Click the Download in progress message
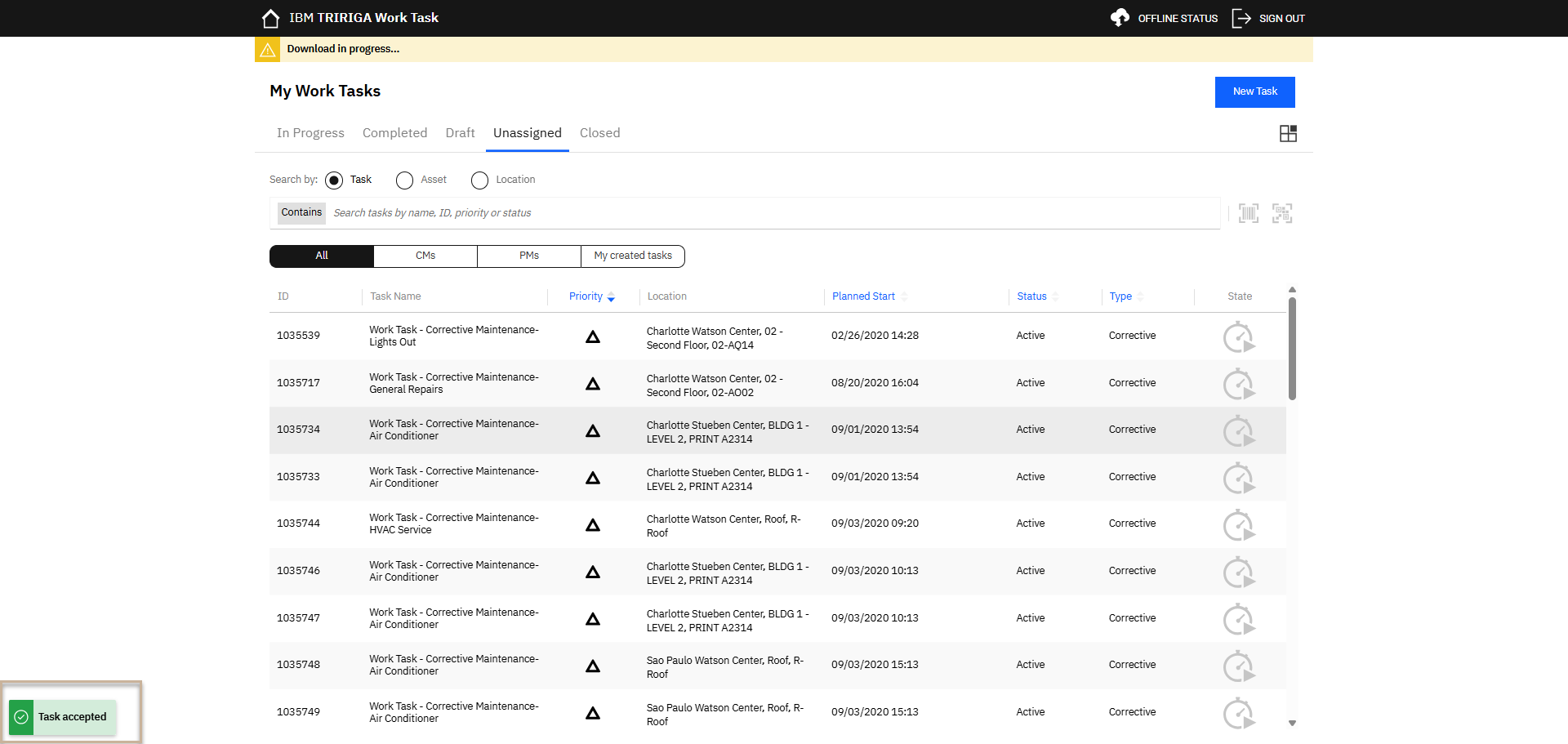Screen dimensions: 1568x744 click(343, 49)
